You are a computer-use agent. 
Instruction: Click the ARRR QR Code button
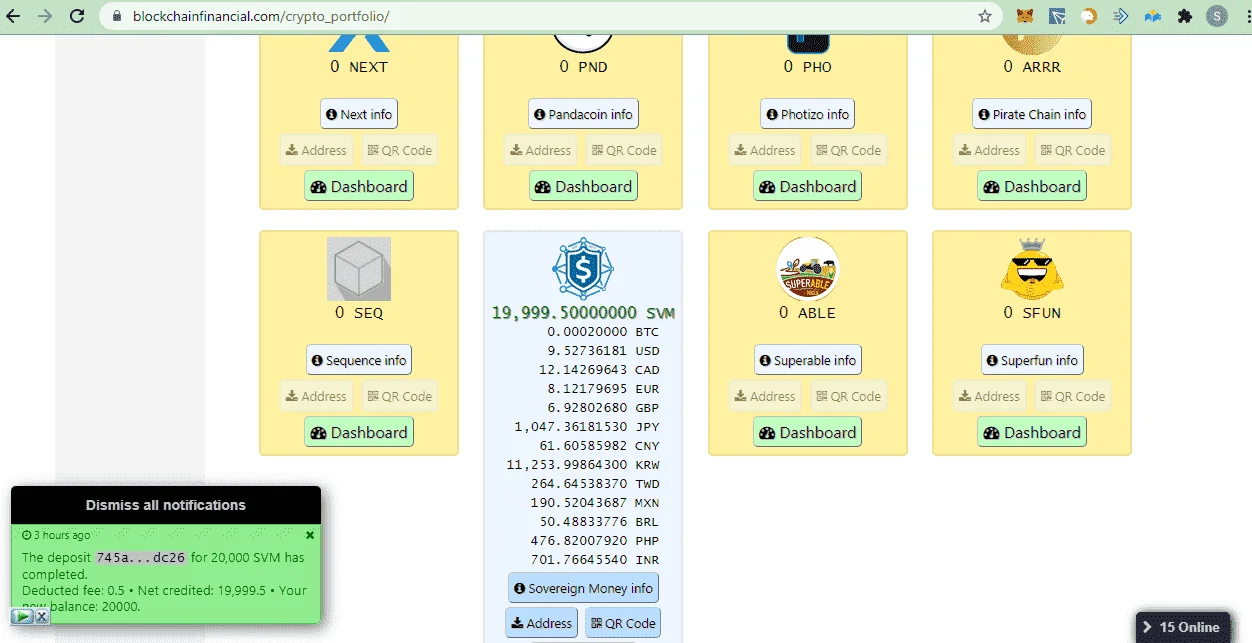coord(1072,150)
